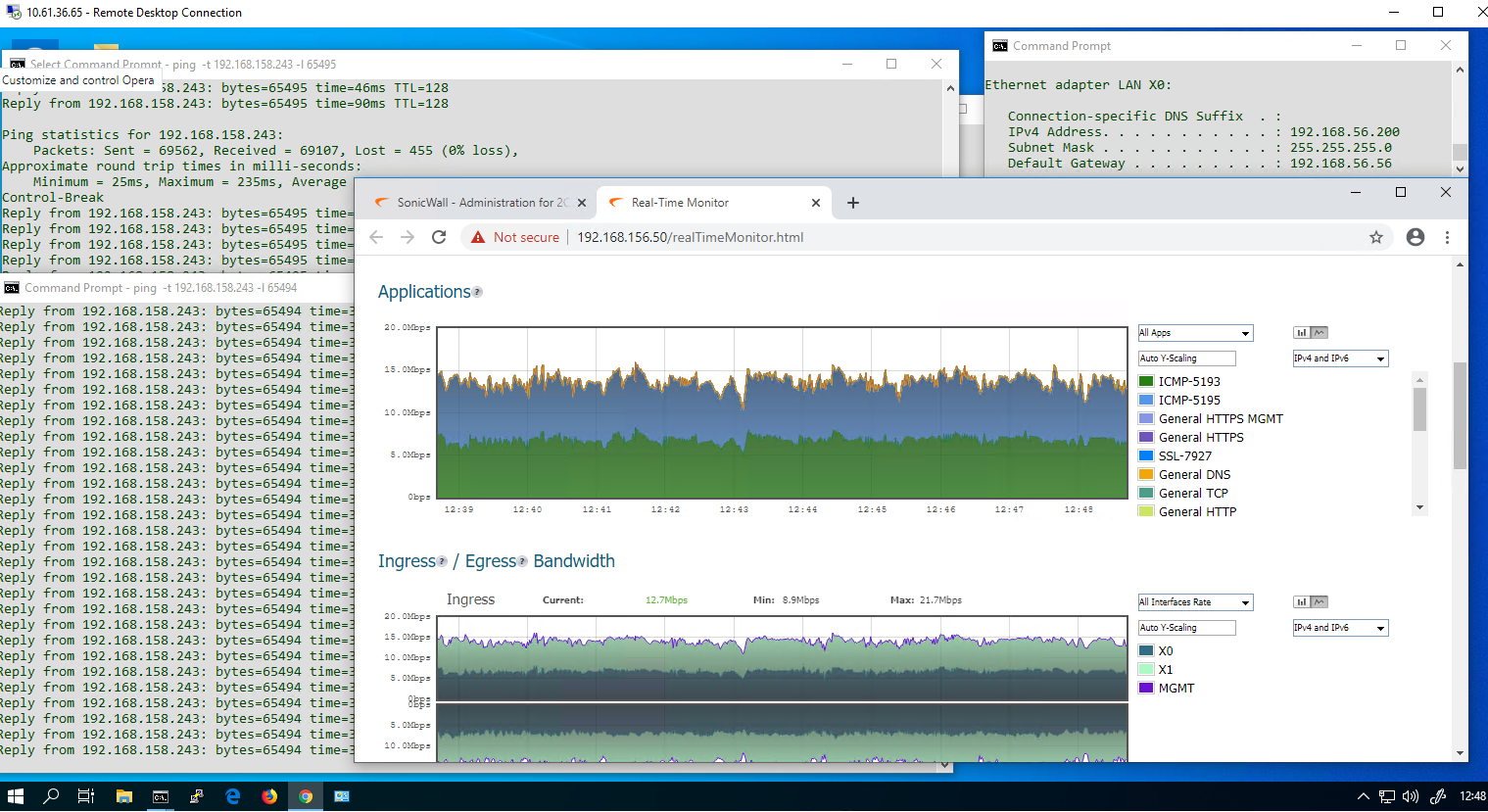Open Bandwidth IPv4 and IPv6 dropdown
The width and height of the screenshot is (1488, 812).
(x=1340, y=628)
